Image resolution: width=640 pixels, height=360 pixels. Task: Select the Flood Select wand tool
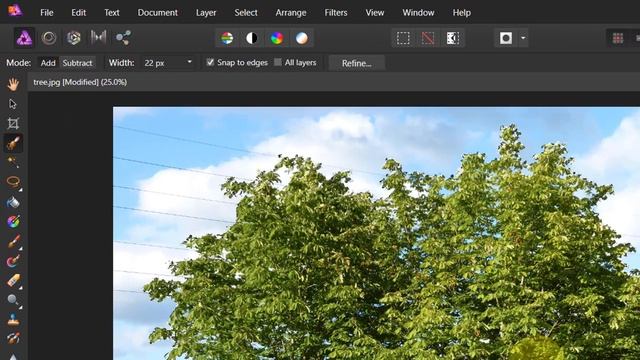tap(13, 162)
